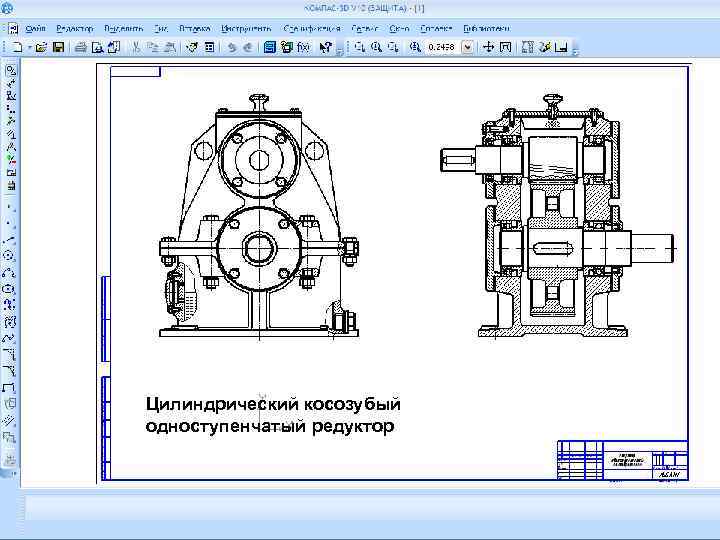Click the Redo arrow
This screenshot has height=540, width=720.
point(248,47)
